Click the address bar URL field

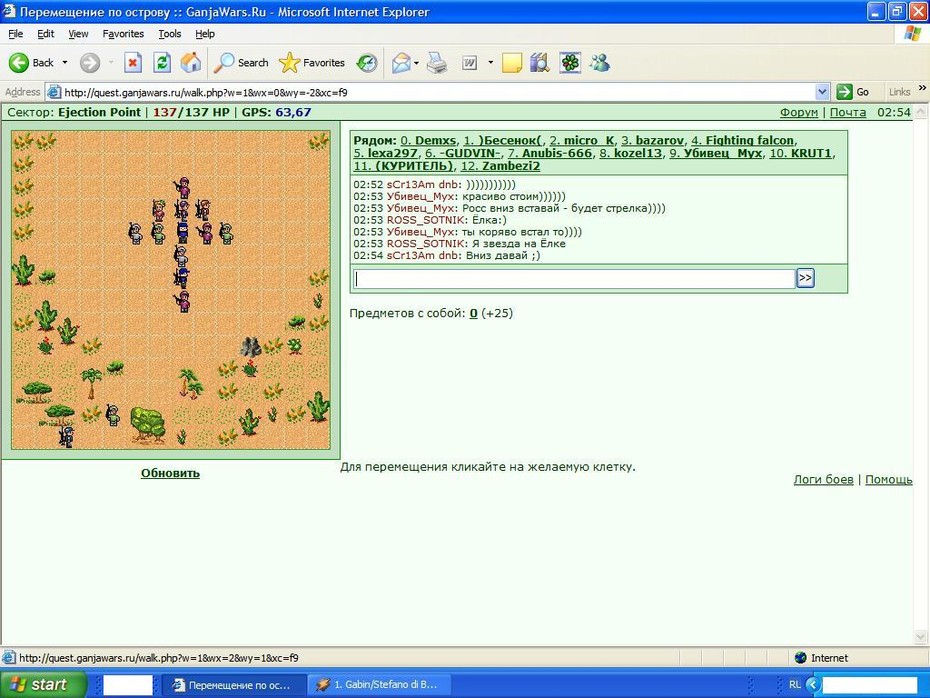pyautogui.click(x=438, y=92)
